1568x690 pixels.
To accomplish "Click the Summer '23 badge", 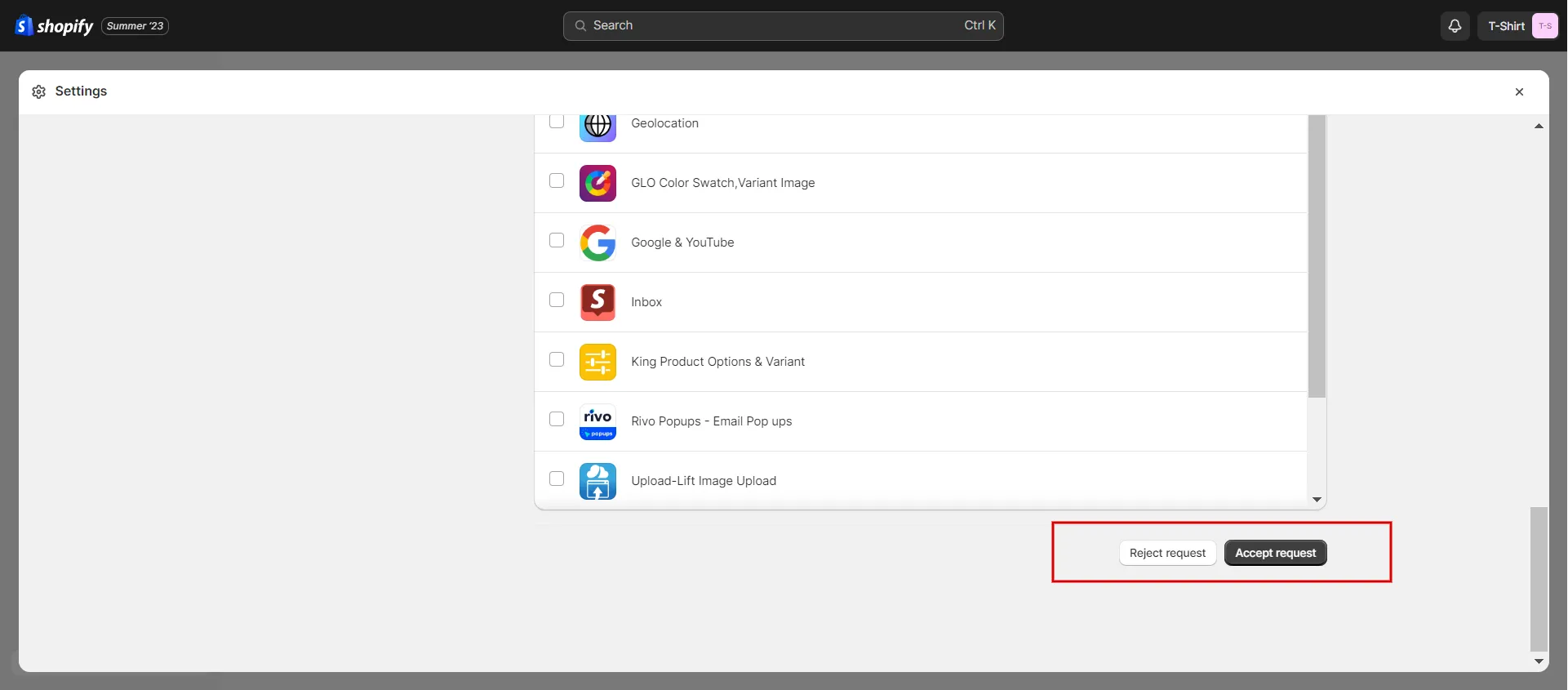I will (x=135, y=26).
